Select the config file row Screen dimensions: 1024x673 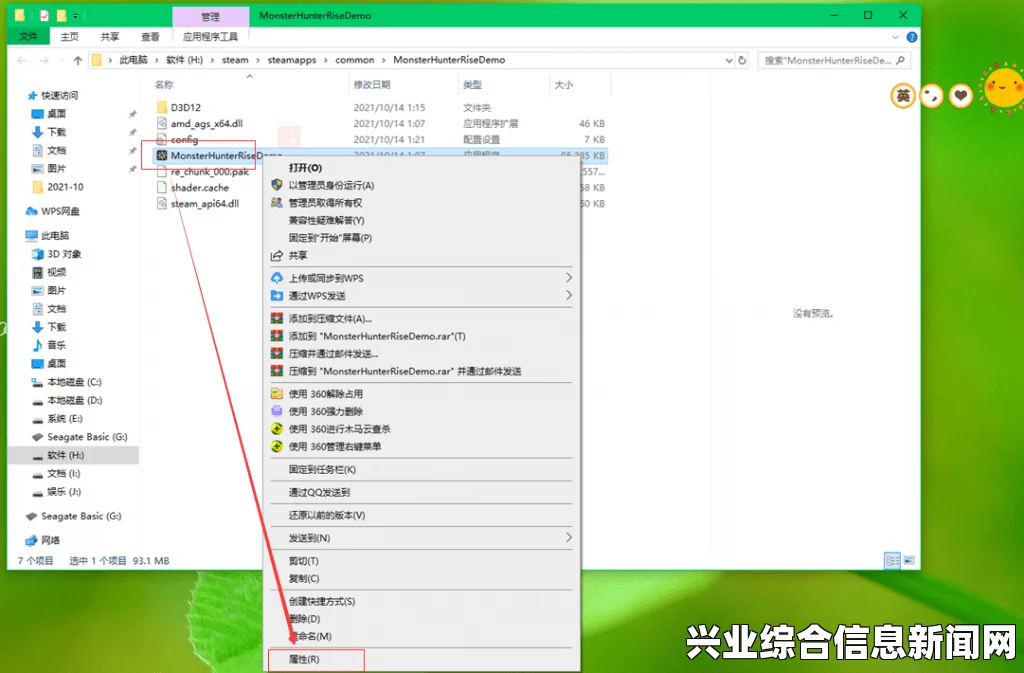click(x=381, y=140)
